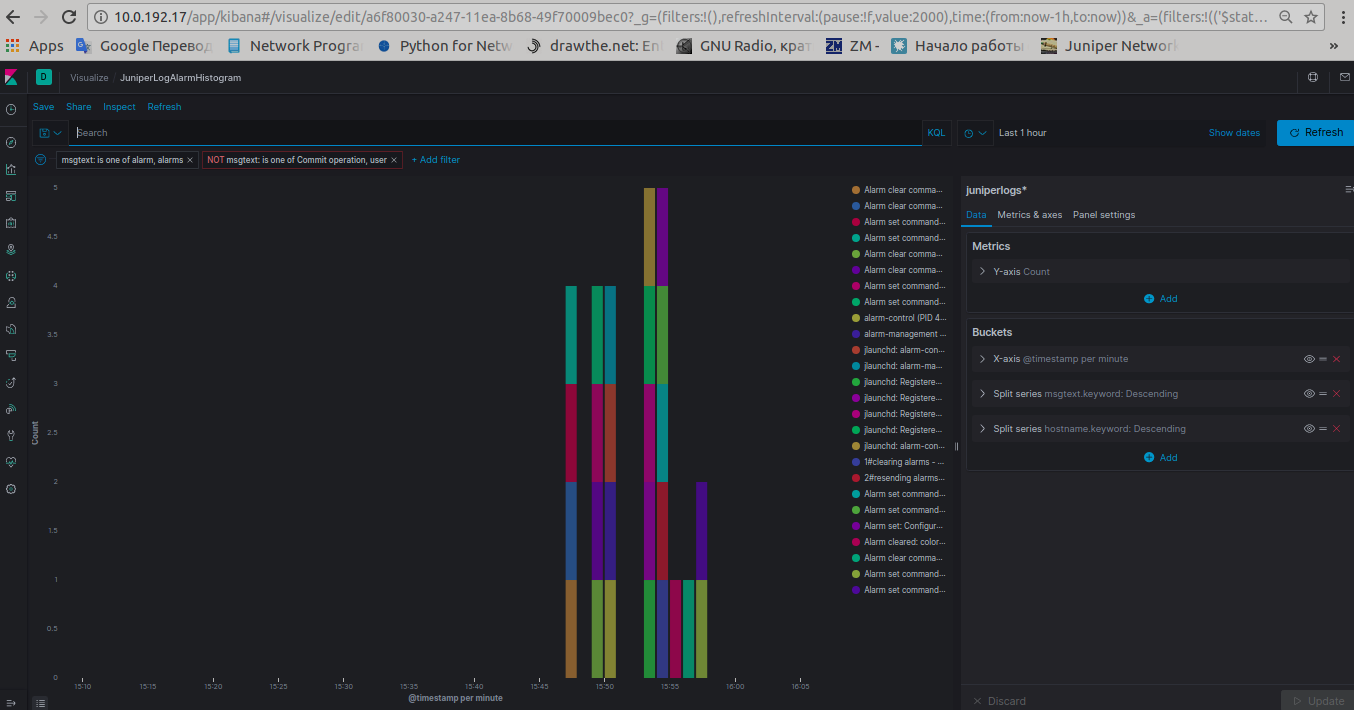Click Save in the top menu

click(x=44, y=107)
